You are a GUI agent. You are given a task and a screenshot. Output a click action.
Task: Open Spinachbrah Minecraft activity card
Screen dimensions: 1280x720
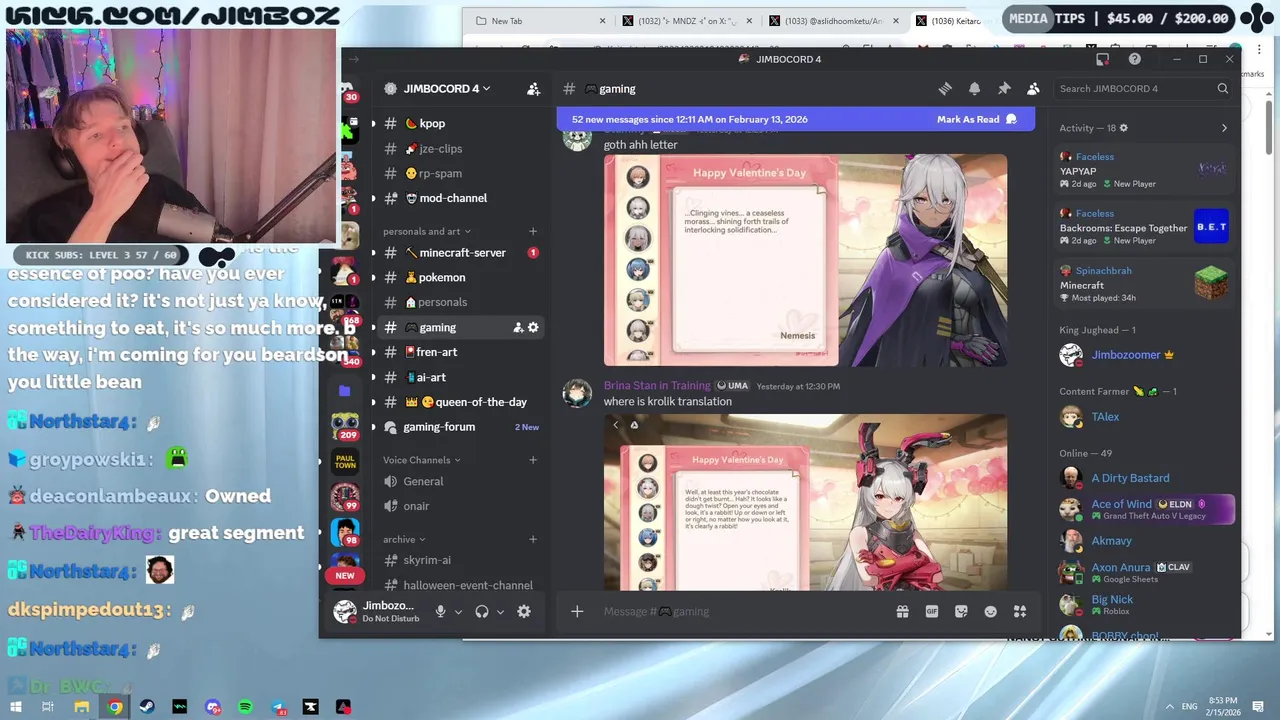click(1143, 284)
